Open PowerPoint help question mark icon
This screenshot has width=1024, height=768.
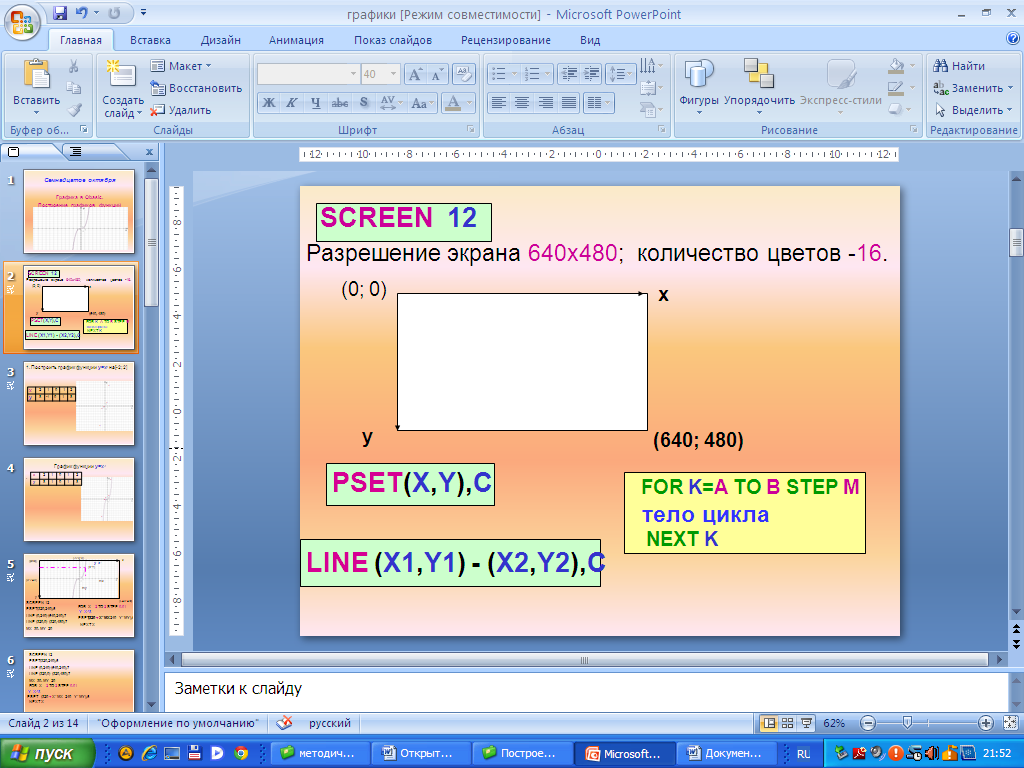(x=1012, y=39)
